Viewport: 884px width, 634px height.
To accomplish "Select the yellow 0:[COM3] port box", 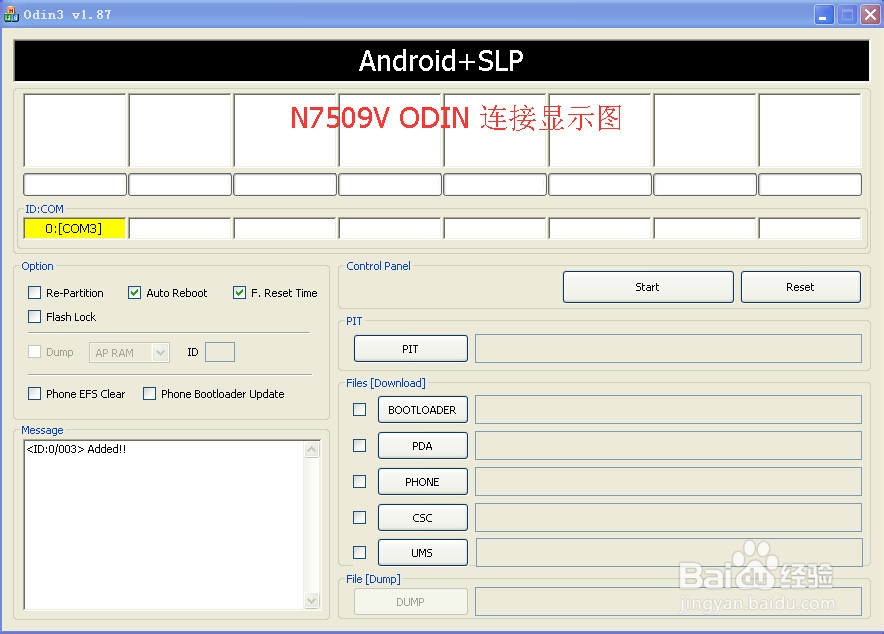I will tap(74, 228).
